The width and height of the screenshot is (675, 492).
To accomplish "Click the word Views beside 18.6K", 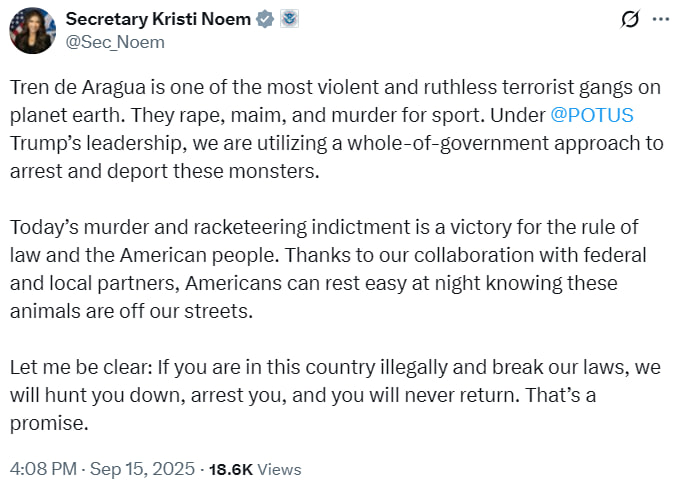I will pos(279,470).
